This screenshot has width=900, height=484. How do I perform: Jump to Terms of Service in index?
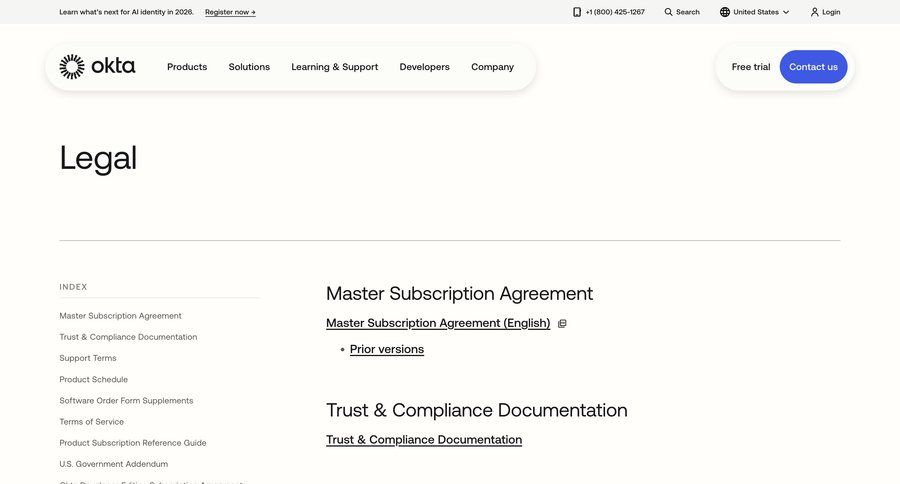92,422
